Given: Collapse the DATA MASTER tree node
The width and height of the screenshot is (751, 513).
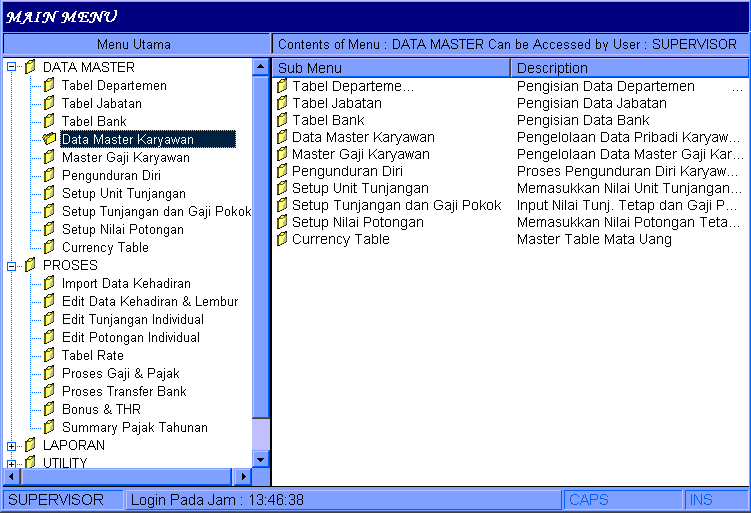Looking at the screenshot, I should click(11, 68).
